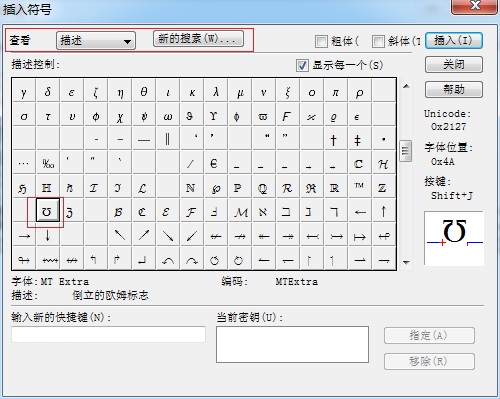
Task: Click the key text Shift+J
Action: [452, 195]
